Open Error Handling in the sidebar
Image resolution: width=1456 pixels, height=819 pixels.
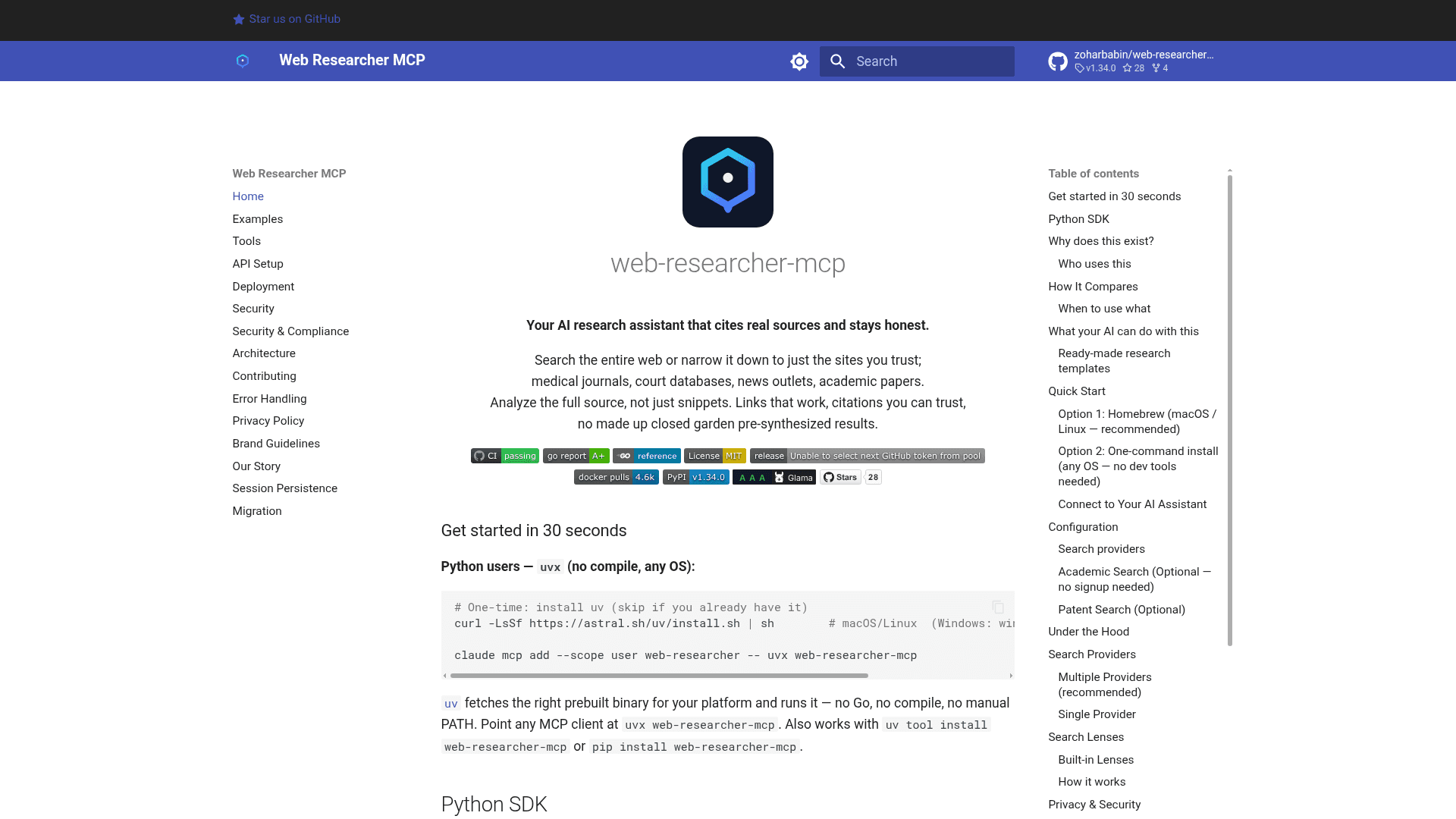(x=269, y=399)
